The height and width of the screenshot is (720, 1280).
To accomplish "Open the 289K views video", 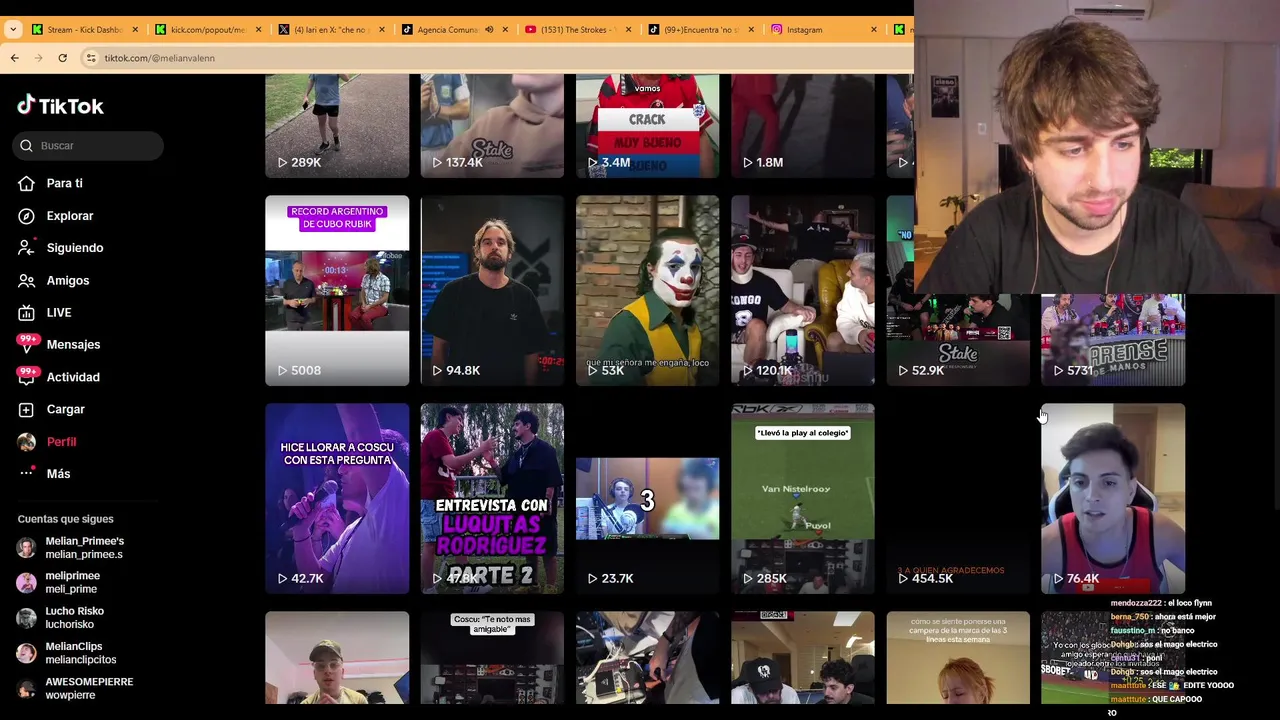I will 337,126.
